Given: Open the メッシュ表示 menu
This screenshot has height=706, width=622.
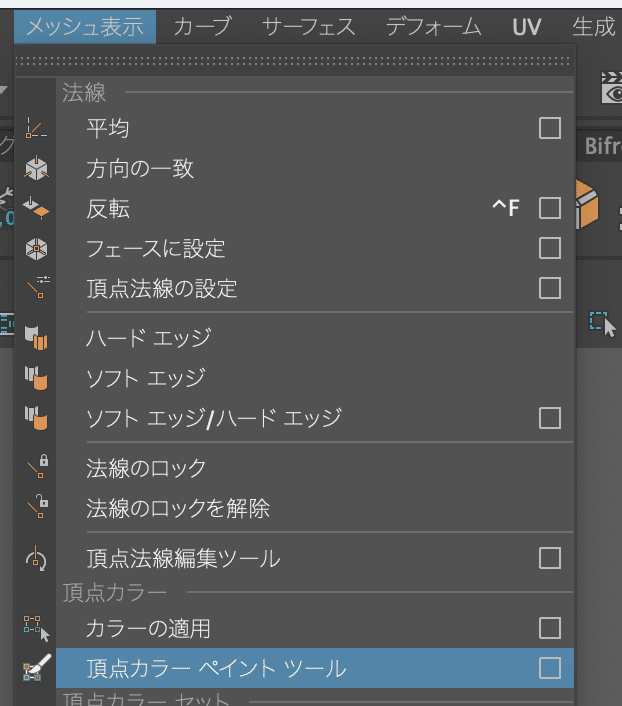Looking at the screenshot, I should click(85, 27).
